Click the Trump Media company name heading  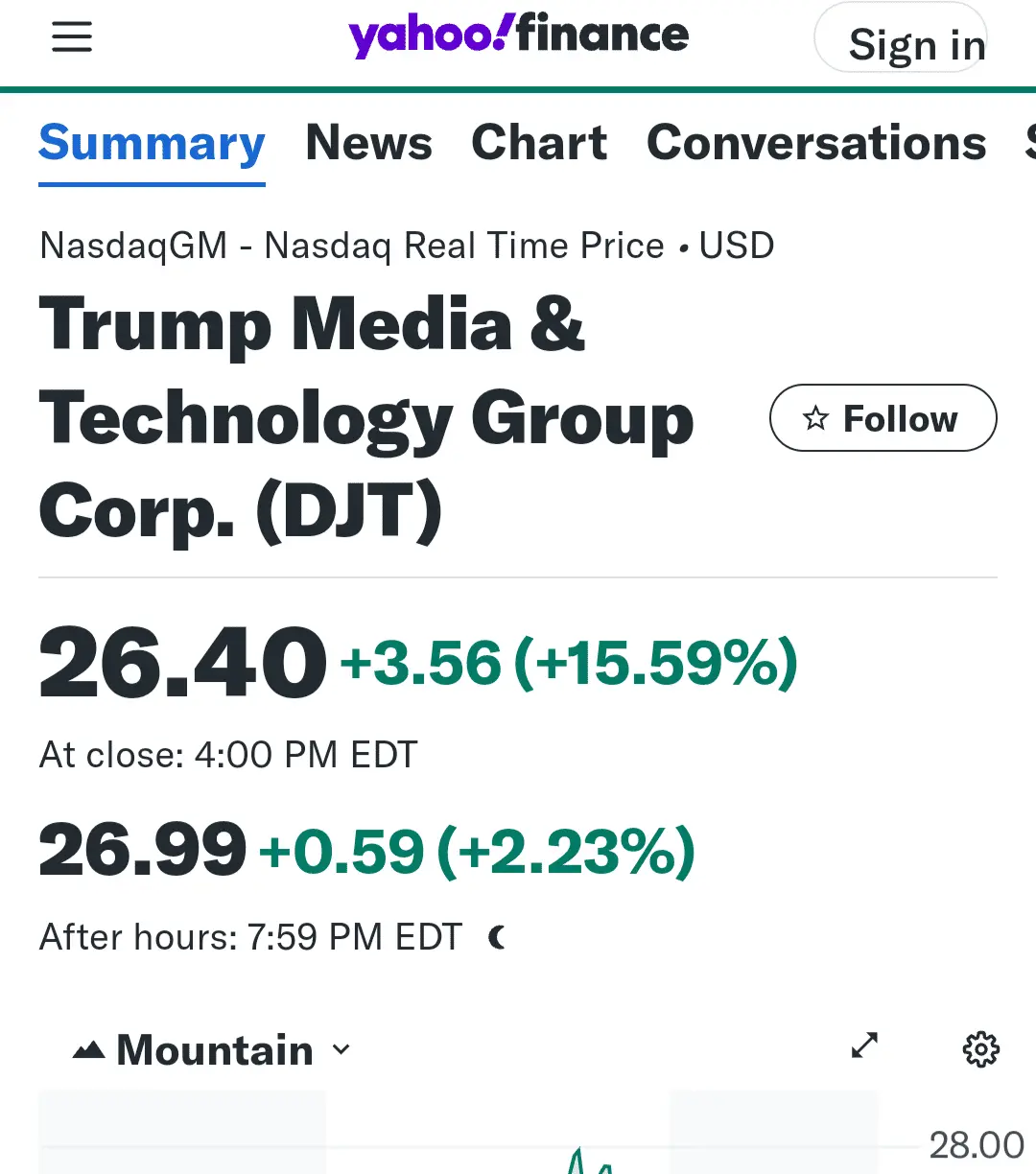click(x=365, y=418)
